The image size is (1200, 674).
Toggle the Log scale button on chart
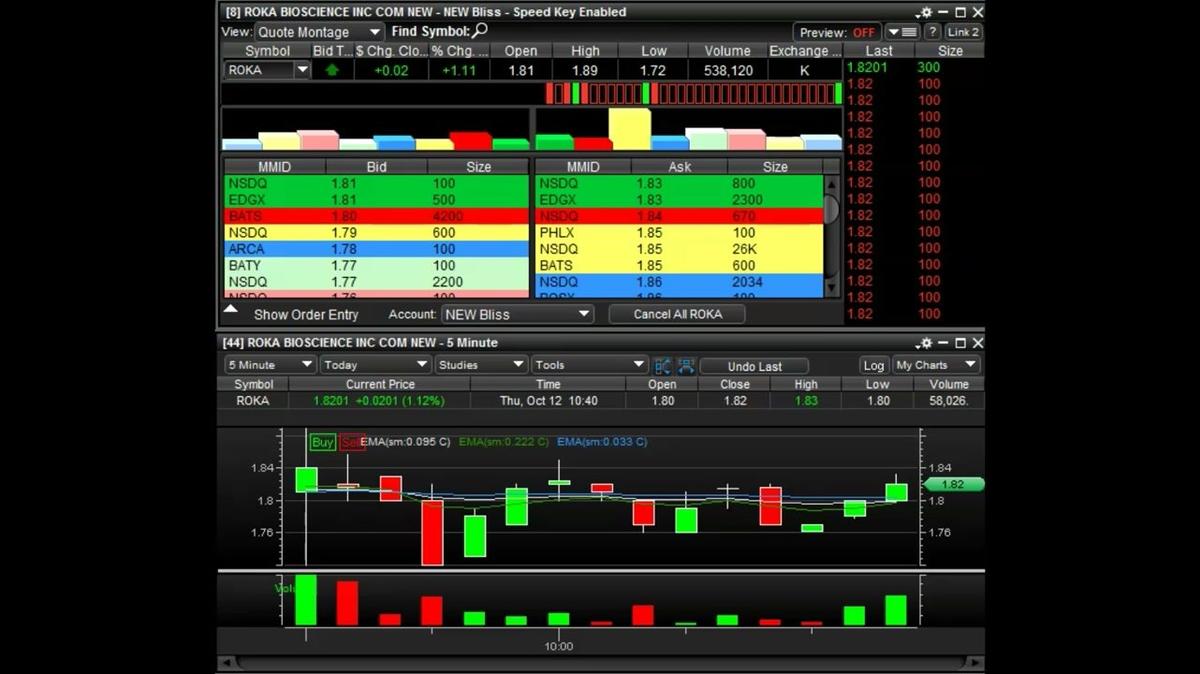873,365
